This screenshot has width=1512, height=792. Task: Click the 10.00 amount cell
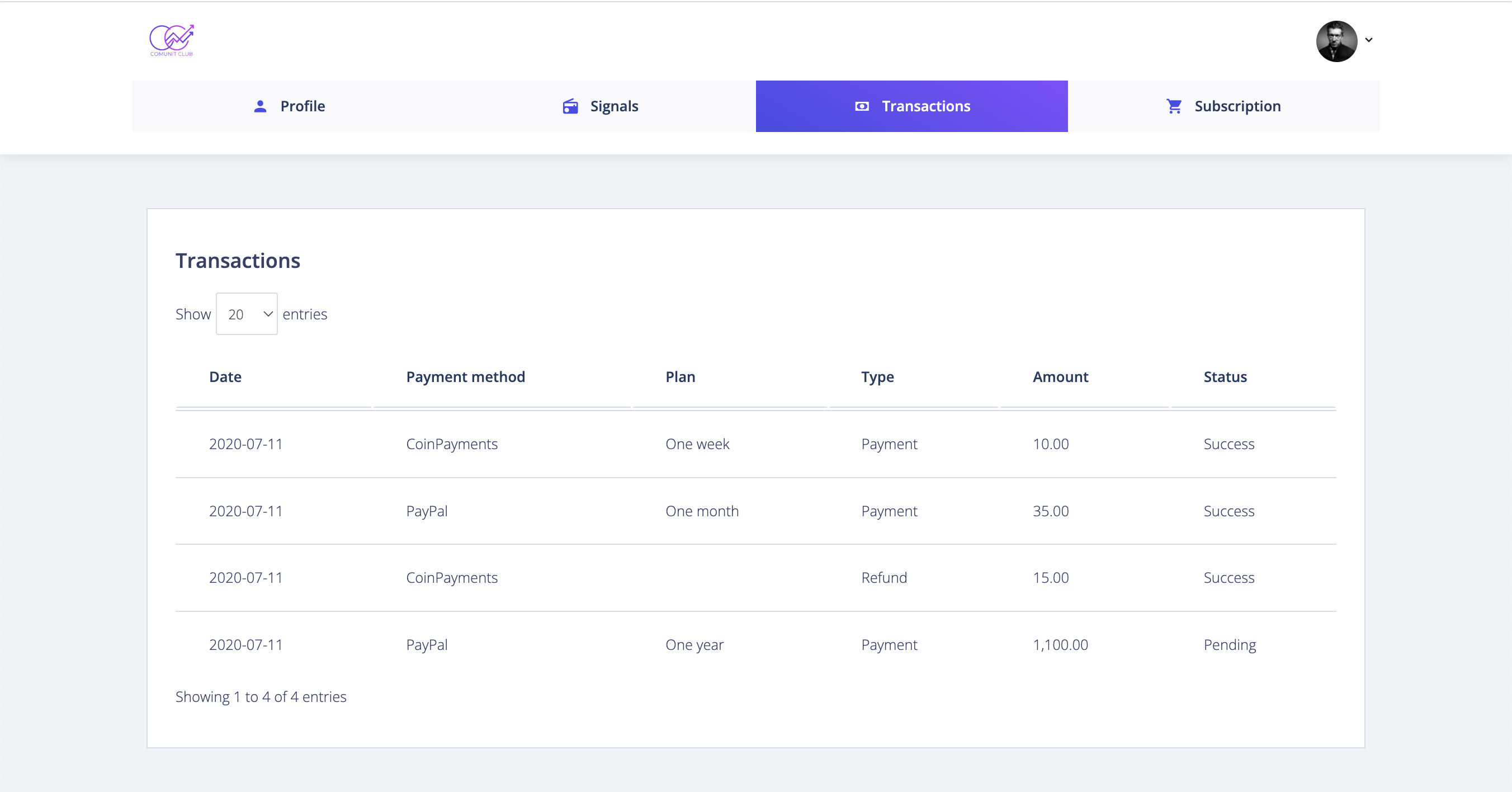click(x=1051, y=444)
